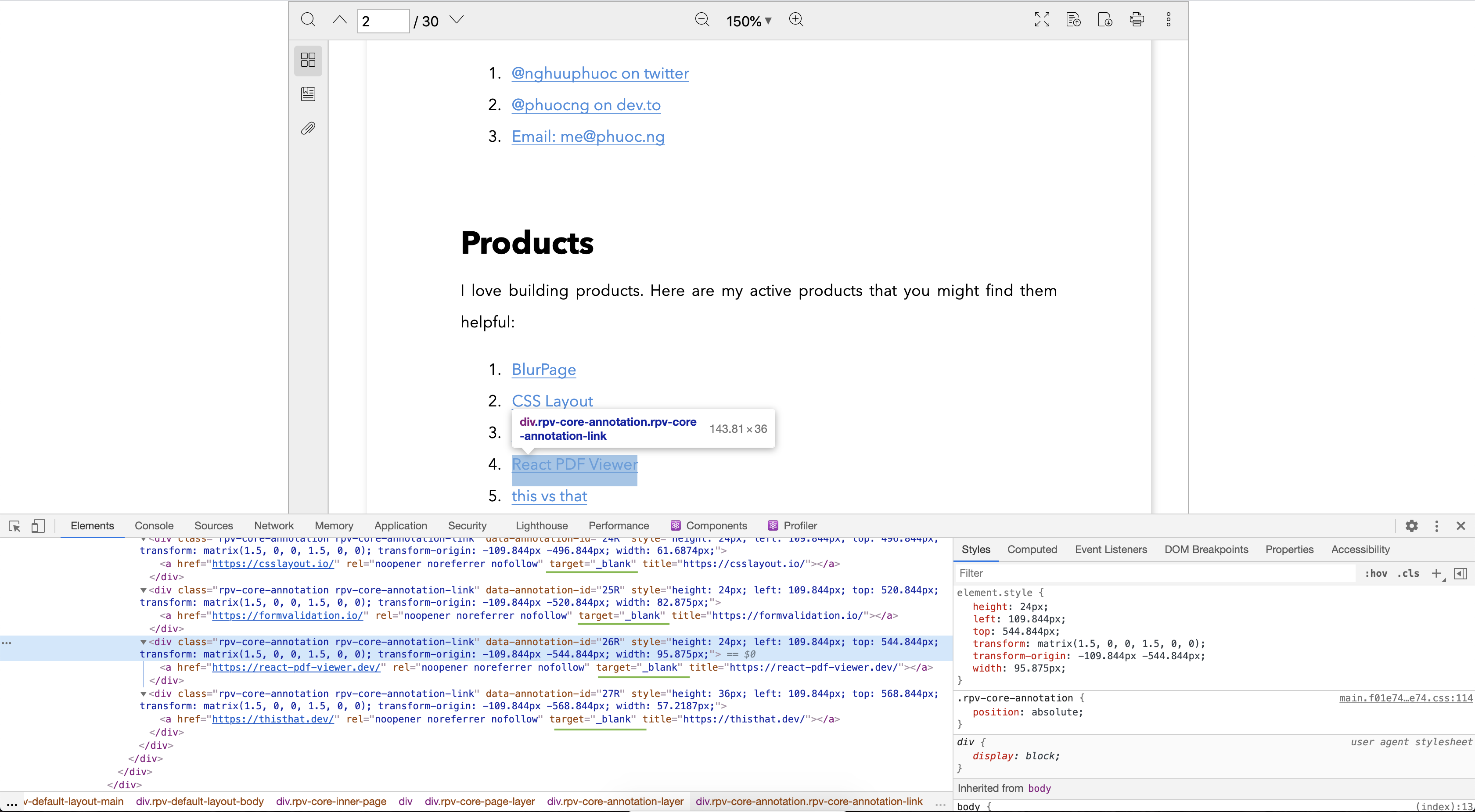
Task: Toggle the :hov pseudo-class panel
Action: click(x=1376, y=573)
